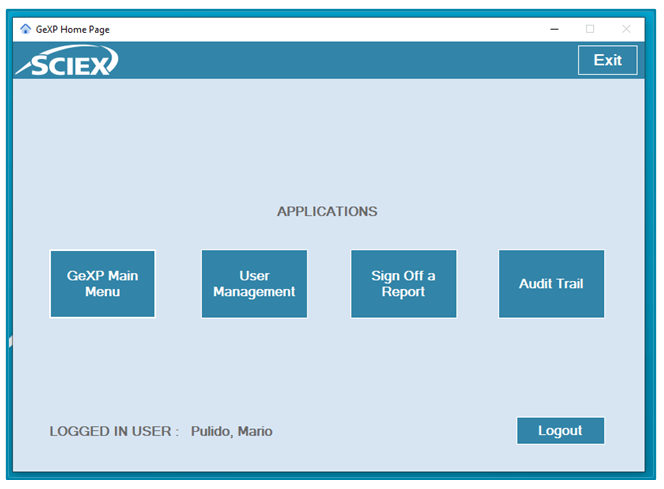Click empty space between user name and Logout
The width and height of the screenshot is (664, 489).
click(395, 432)
